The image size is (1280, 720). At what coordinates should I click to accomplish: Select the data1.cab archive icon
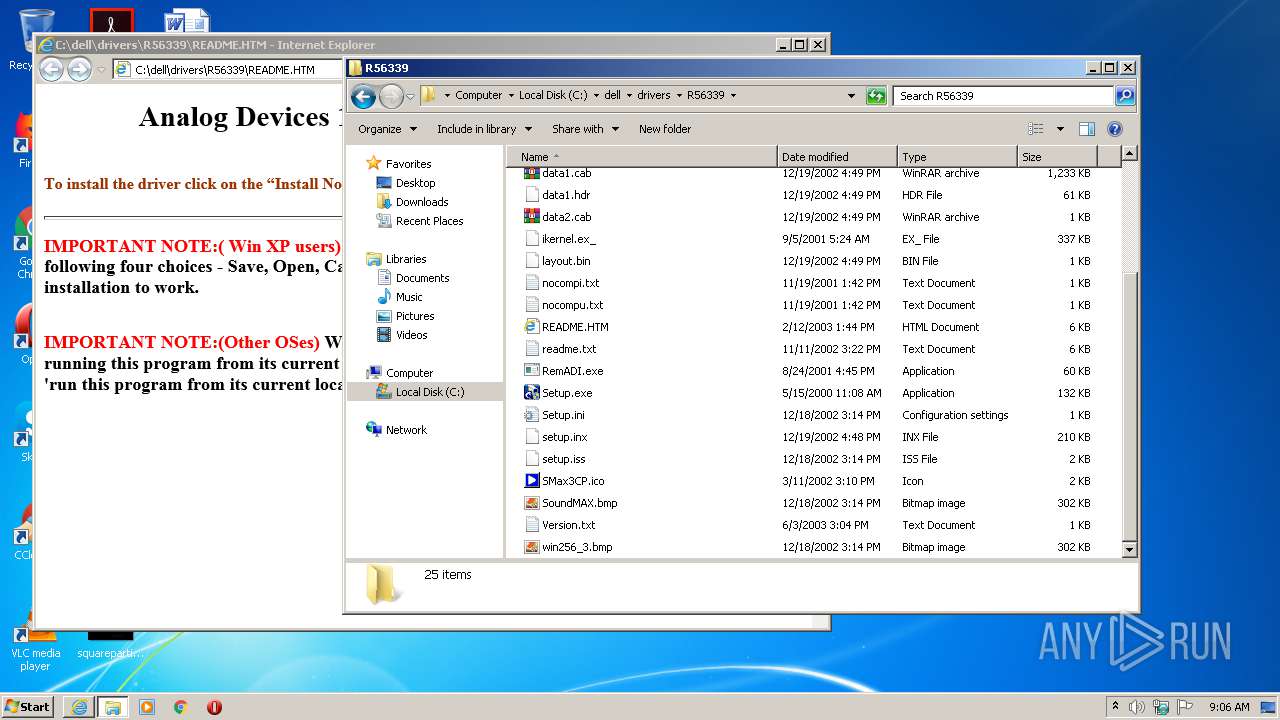tap(532, 173)
